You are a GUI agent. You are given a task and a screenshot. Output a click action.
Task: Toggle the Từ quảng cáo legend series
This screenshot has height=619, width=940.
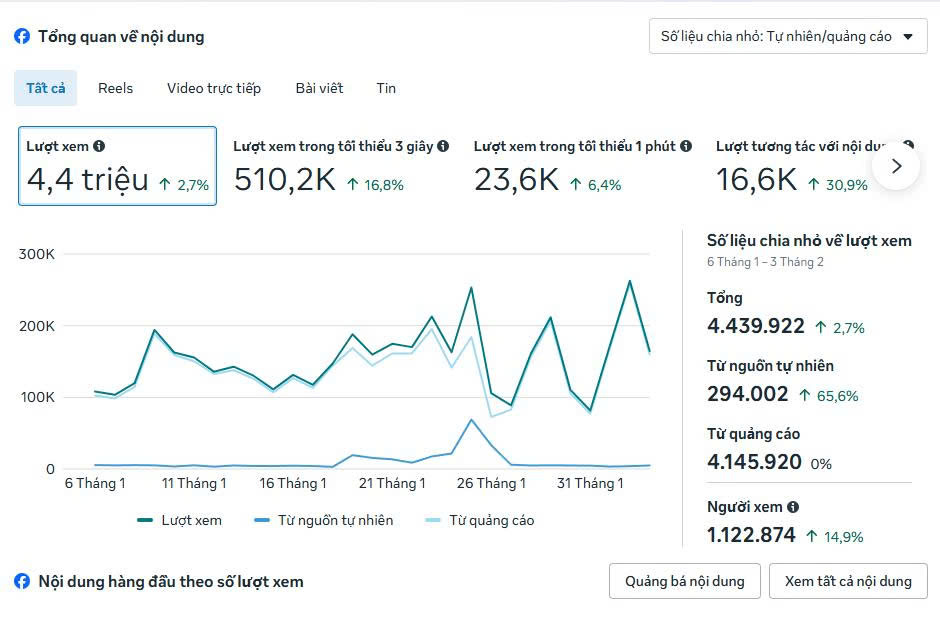coord(480,520)
